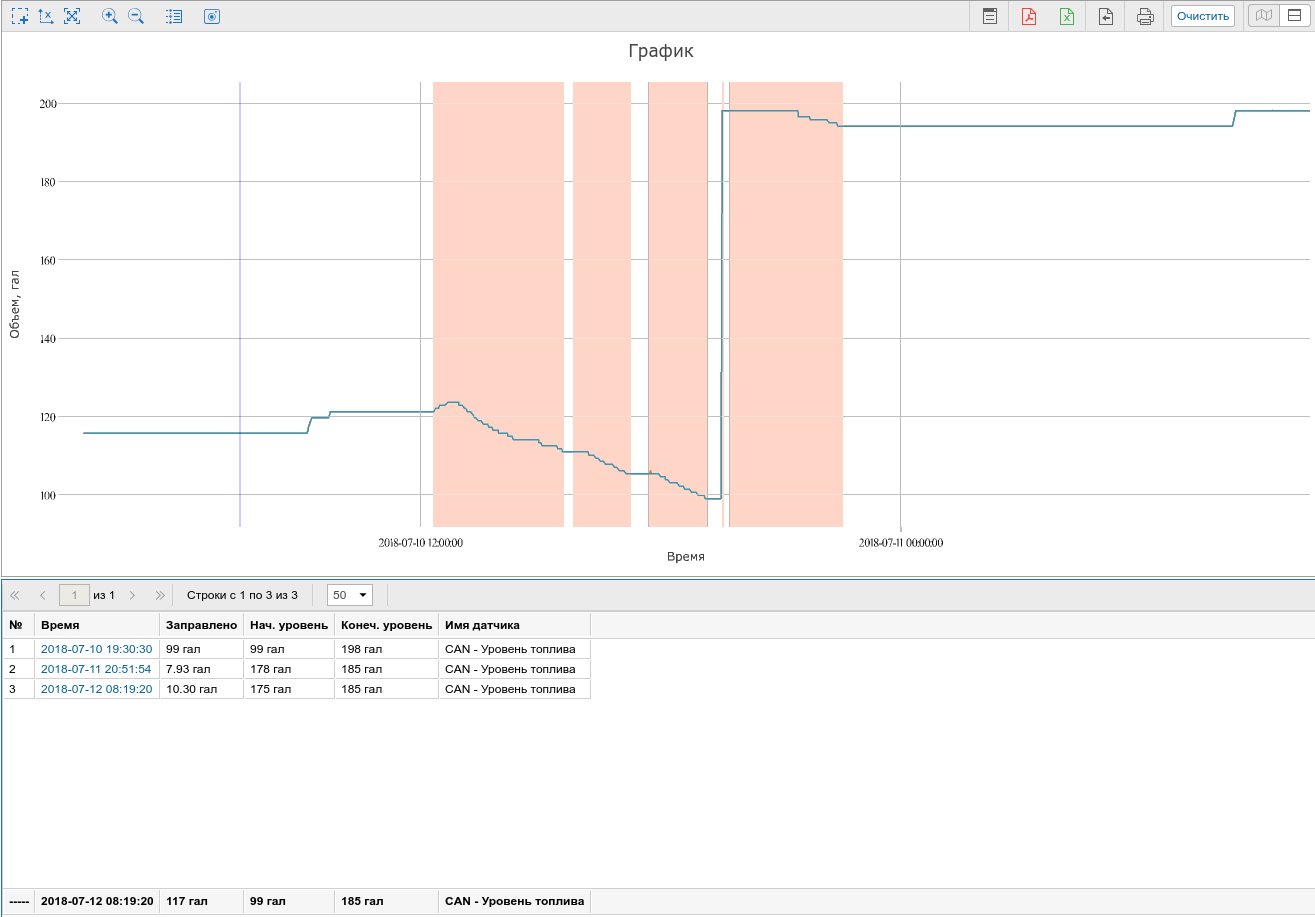Toggle the map view button
The image size is (1315, 917).
[x=1265, y=16]
